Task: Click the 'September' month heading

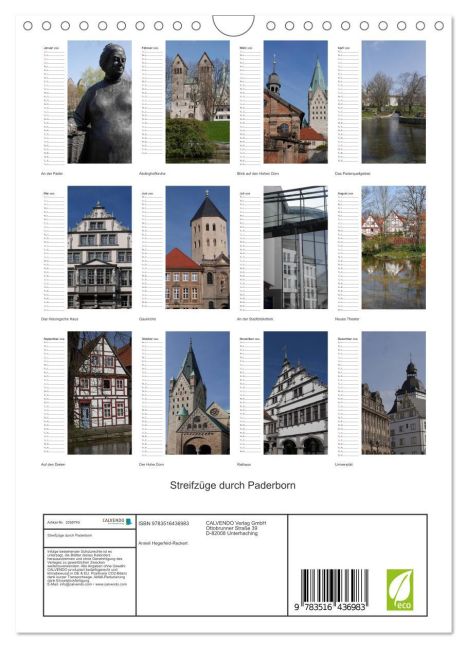Action: [54, 339]
